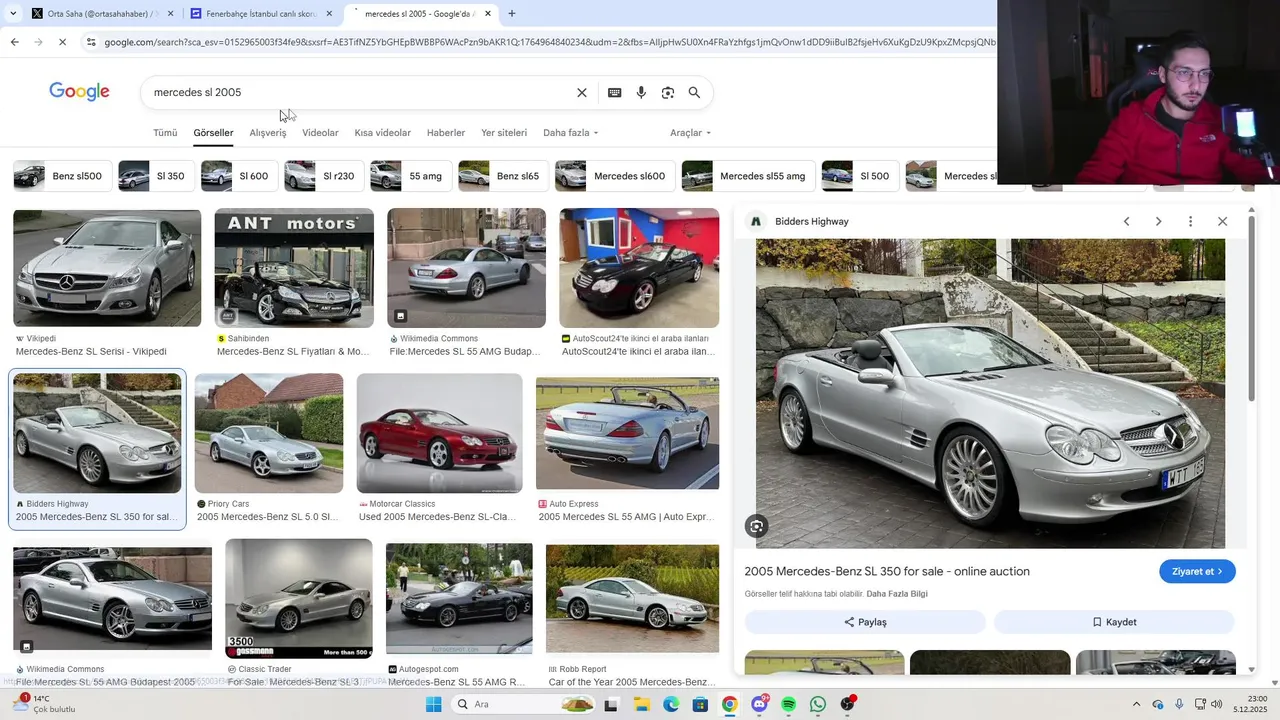Open the ANT motors Sahibinden thumbnail

[x=294, y=268]
